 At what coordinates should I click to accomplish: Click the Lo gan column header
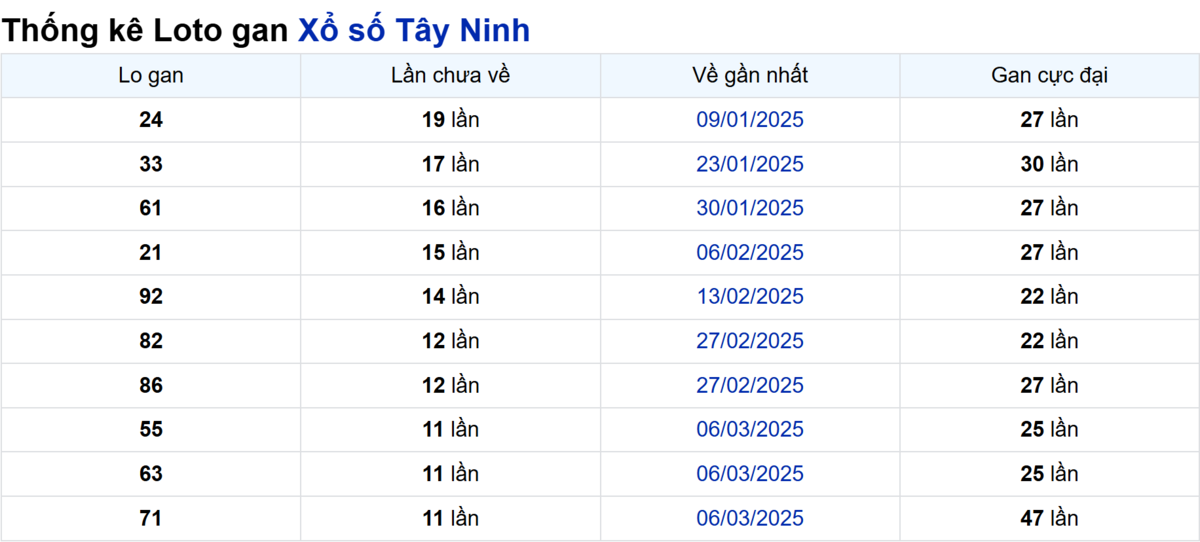coord(151,76)
